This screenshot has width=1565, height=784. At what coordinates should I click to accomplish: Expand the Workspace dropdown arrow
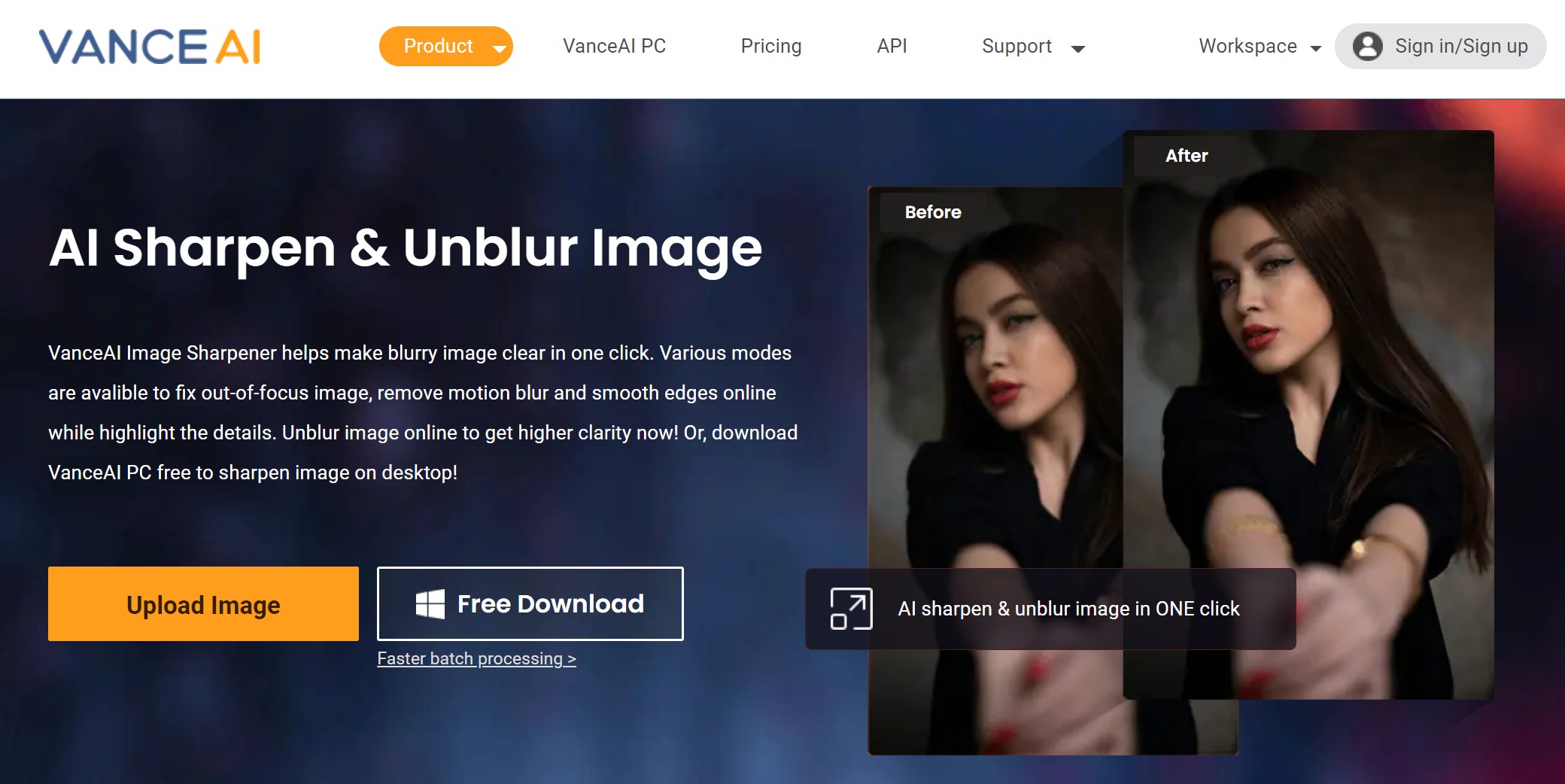pyautogui.click(x=1315, y=49)
